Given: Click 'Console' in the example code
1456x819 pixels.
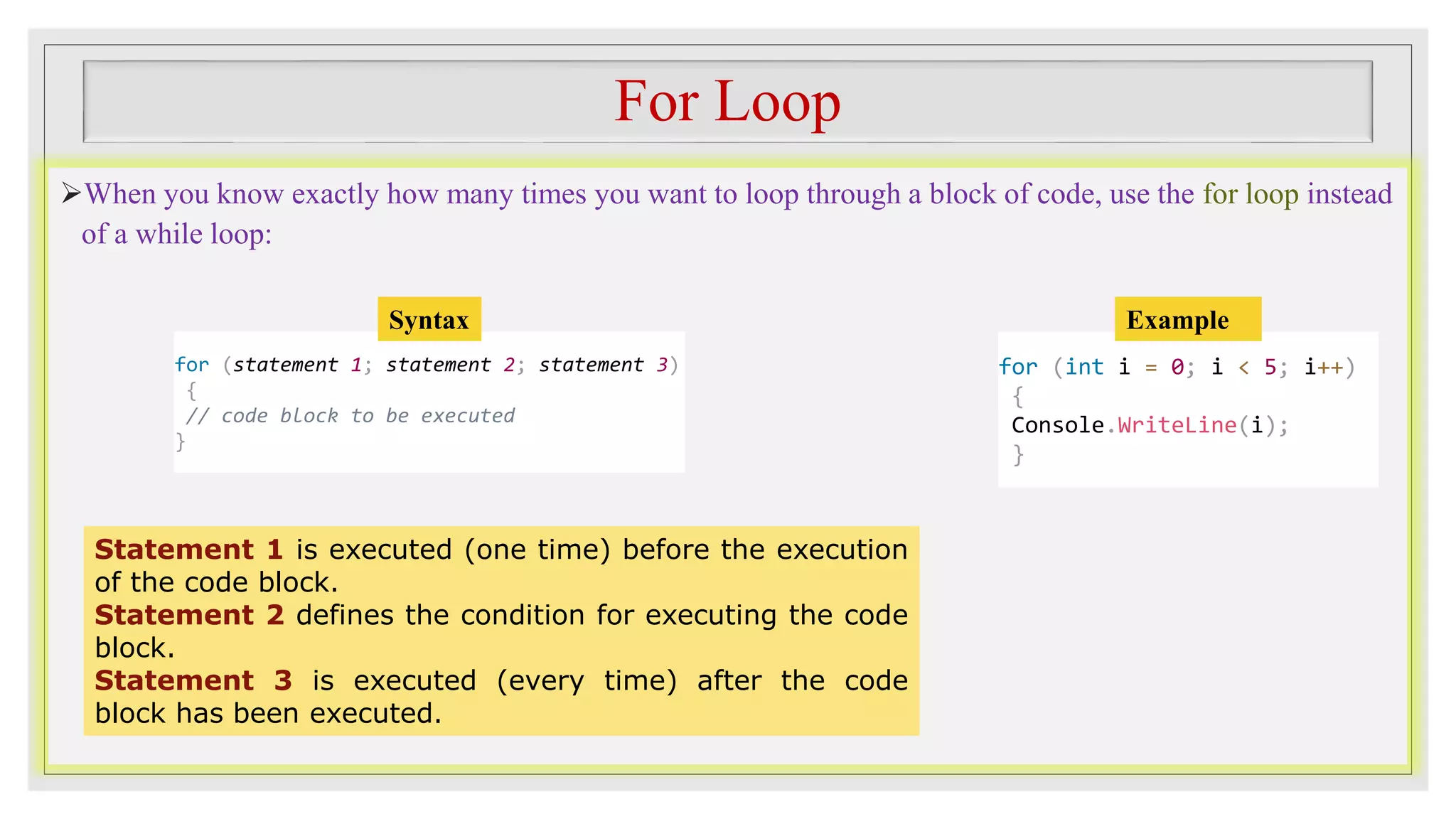Looking at the screenshot, I should tap(1057, 425).
